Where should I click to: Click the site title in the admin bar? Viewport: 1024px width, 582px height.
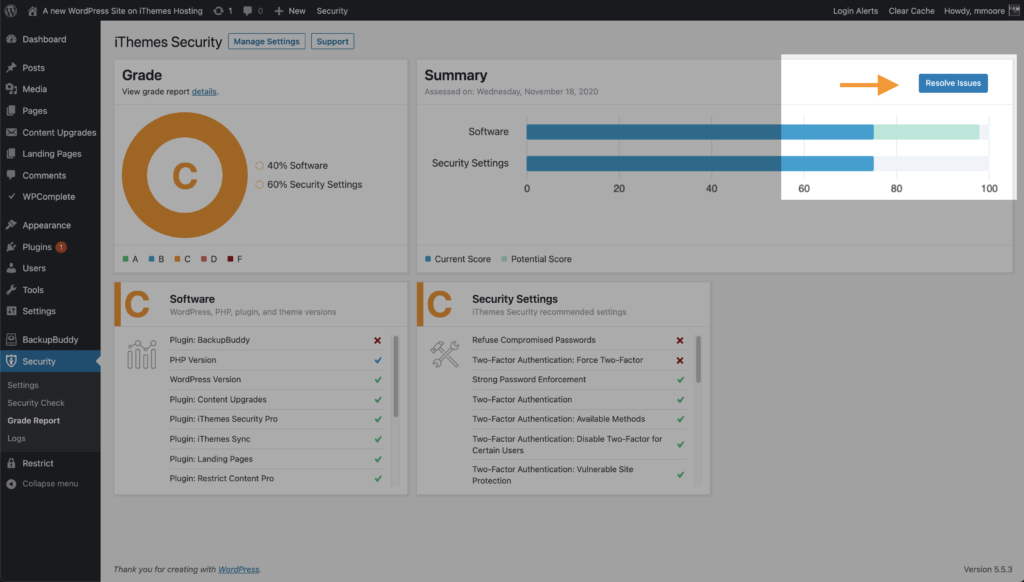point(122,11)
